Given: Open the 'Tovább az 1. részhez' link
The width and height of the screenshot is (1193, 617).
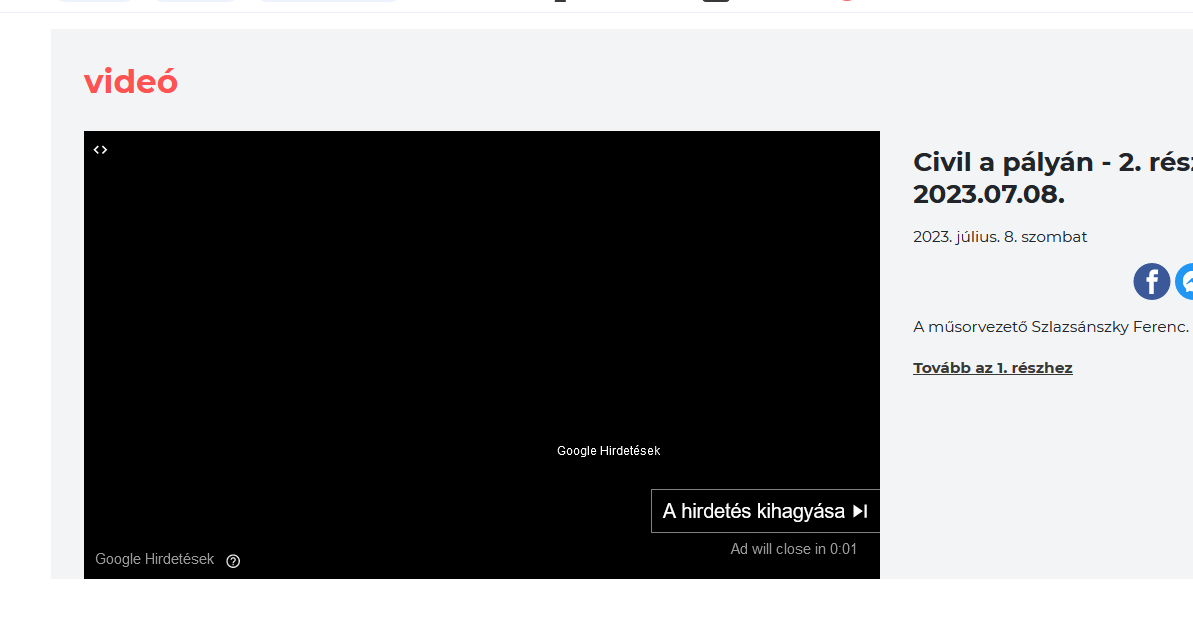Looking at the screenshot, I should 993,368.
